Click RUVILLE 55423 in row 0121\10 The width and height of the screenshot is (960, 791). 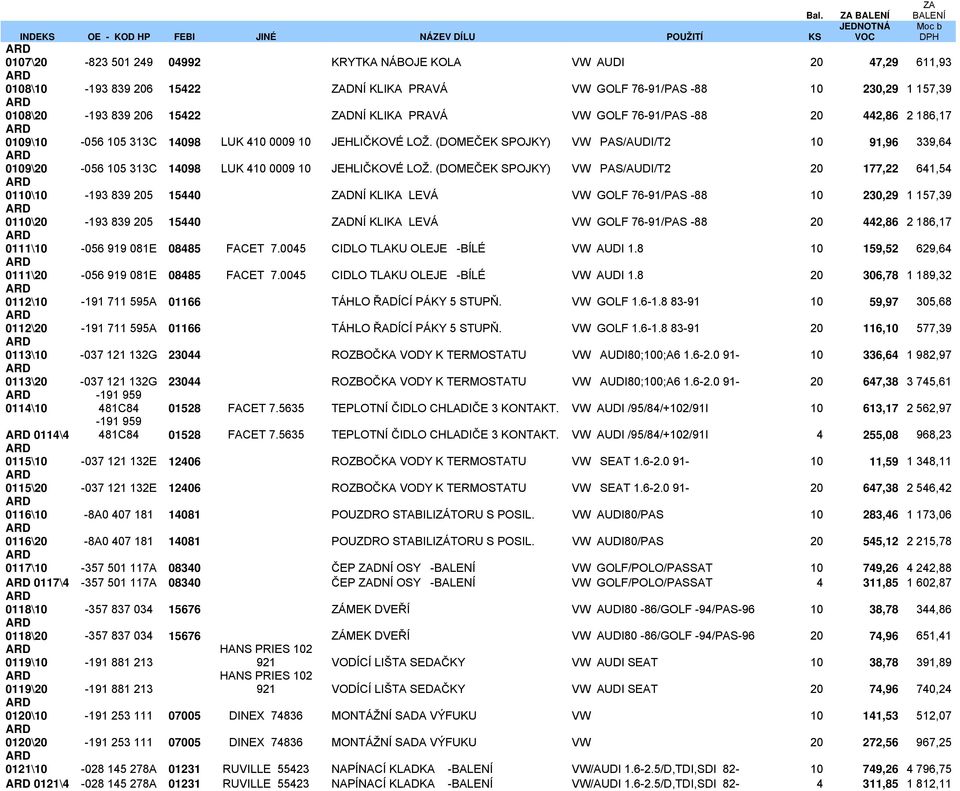pyautogui.click(x=266, y=769)
